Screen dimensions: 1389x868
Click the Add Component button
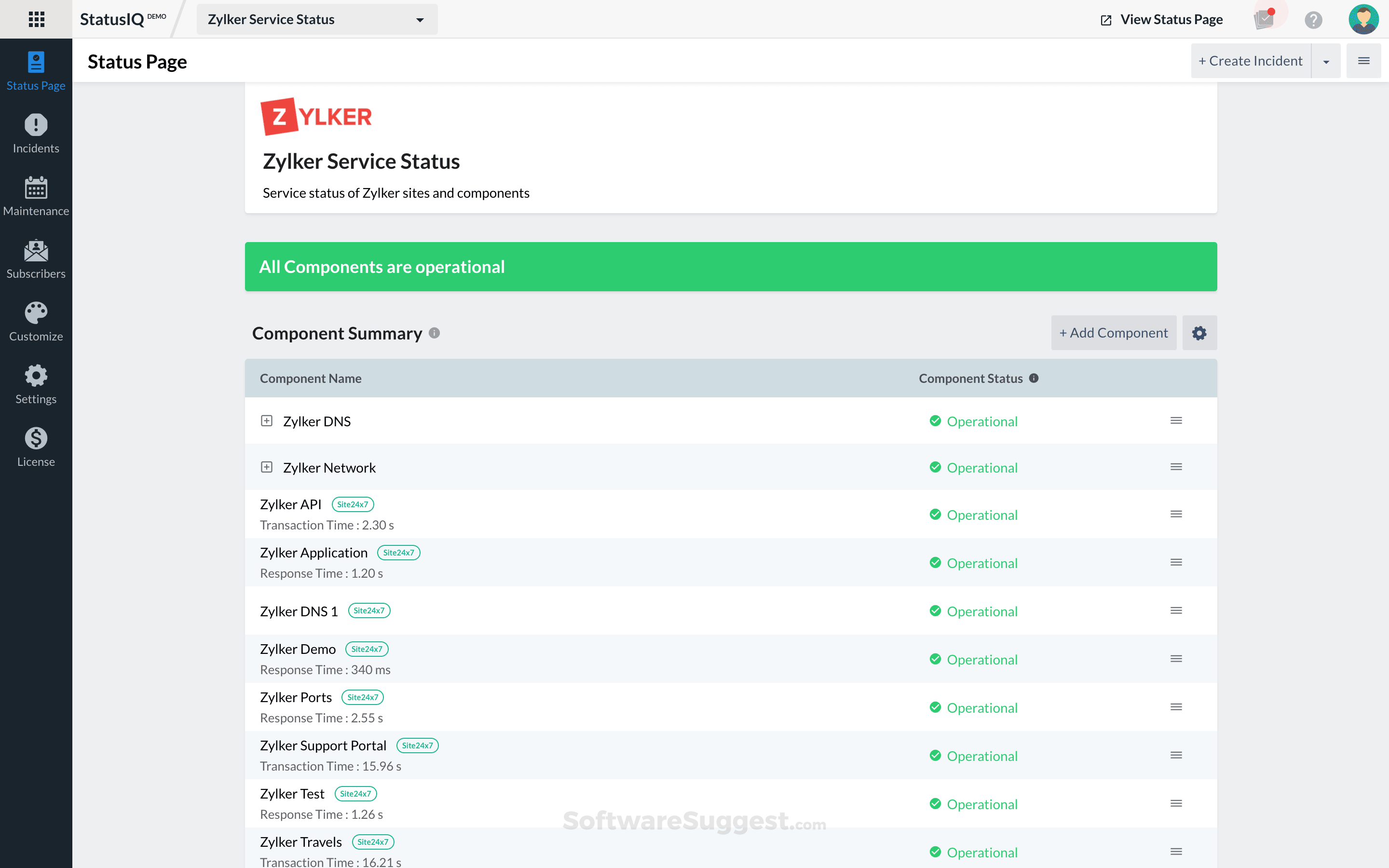coord(1114,333)
